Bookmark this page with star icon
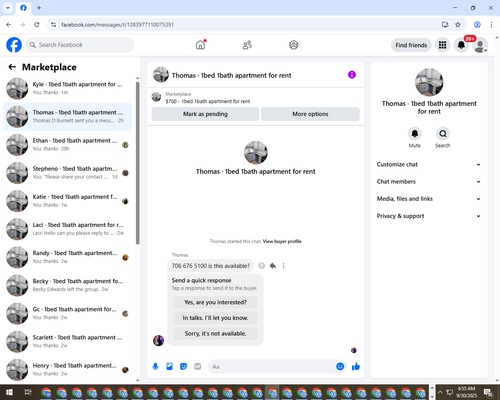This screenshot has width=500, height=400. coord(458,25)
